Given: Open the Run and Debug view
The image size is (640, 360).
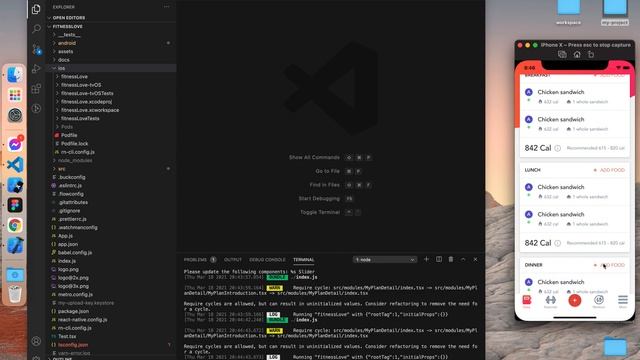Looking at the screenshot, I should click(x=36, y=68).
